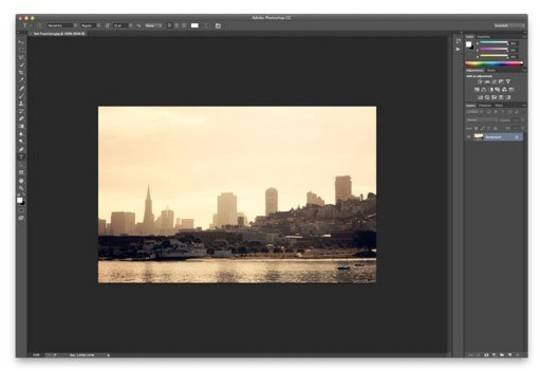Viewport: 540px width, 371px height.
Task: Open the anti-aliasing method dropdown
Action: tap(153, 25)
